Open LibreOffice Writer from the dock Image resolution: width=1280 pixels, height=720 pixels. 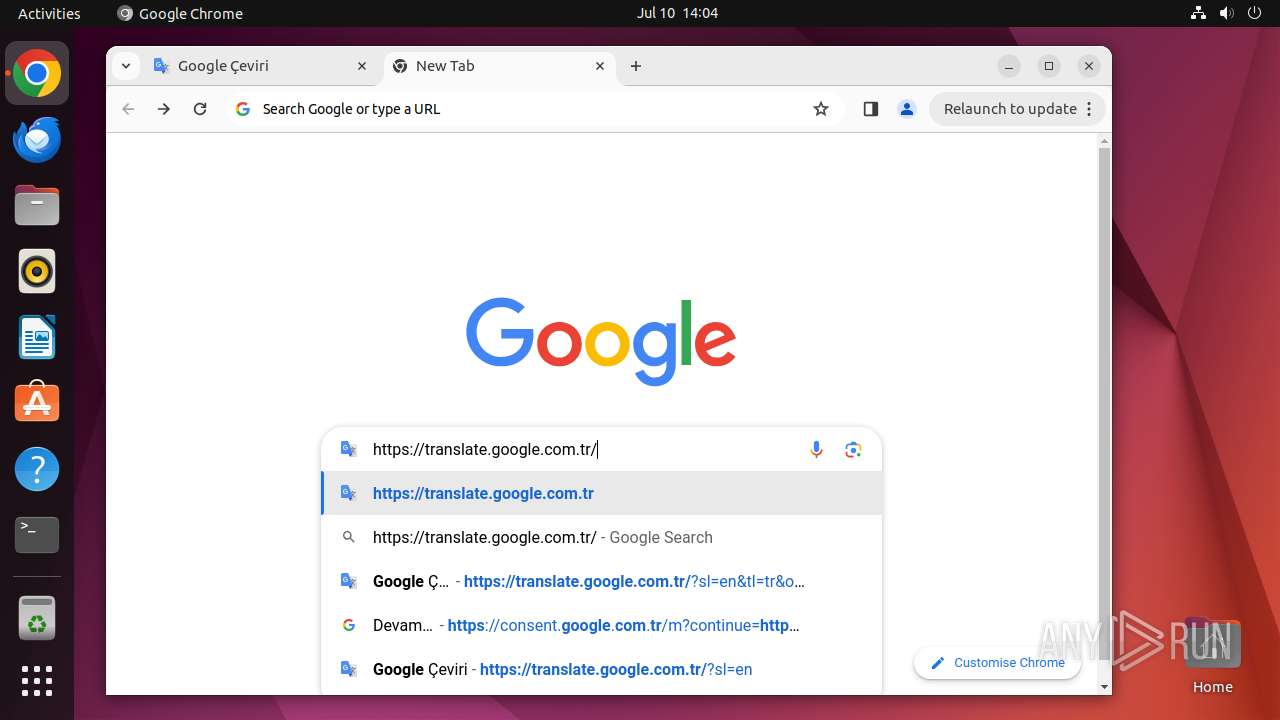[37, 337]
